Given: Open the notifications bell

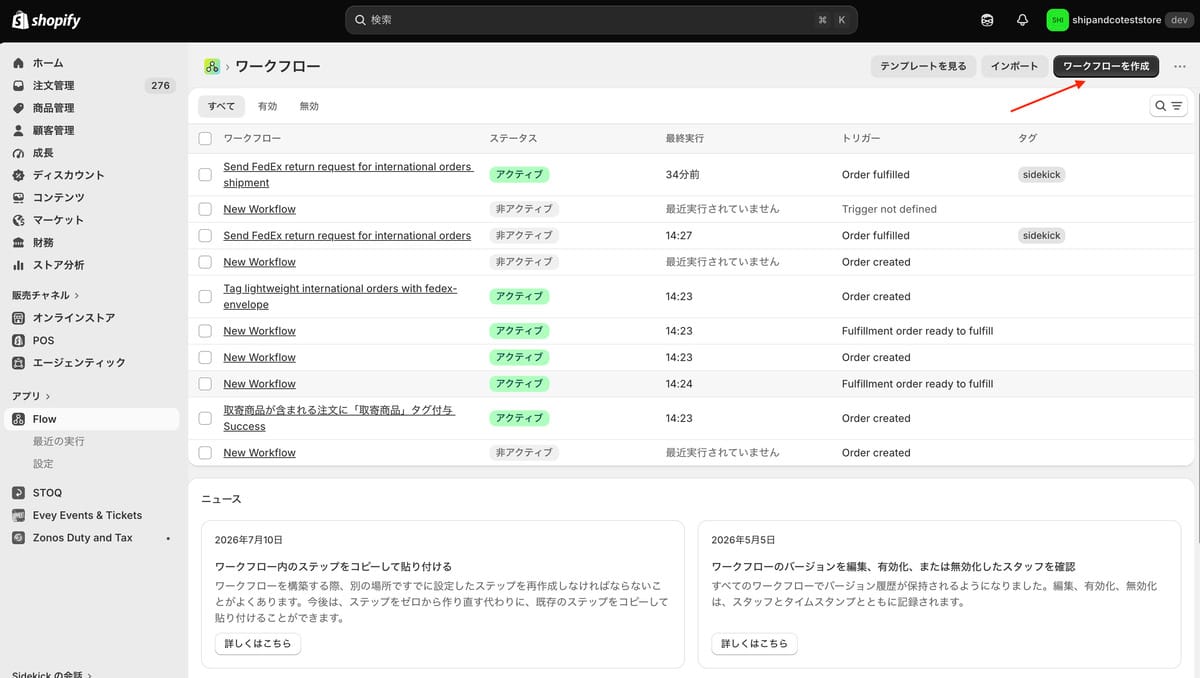Looking at the screenshot, I should (1022, 20).
